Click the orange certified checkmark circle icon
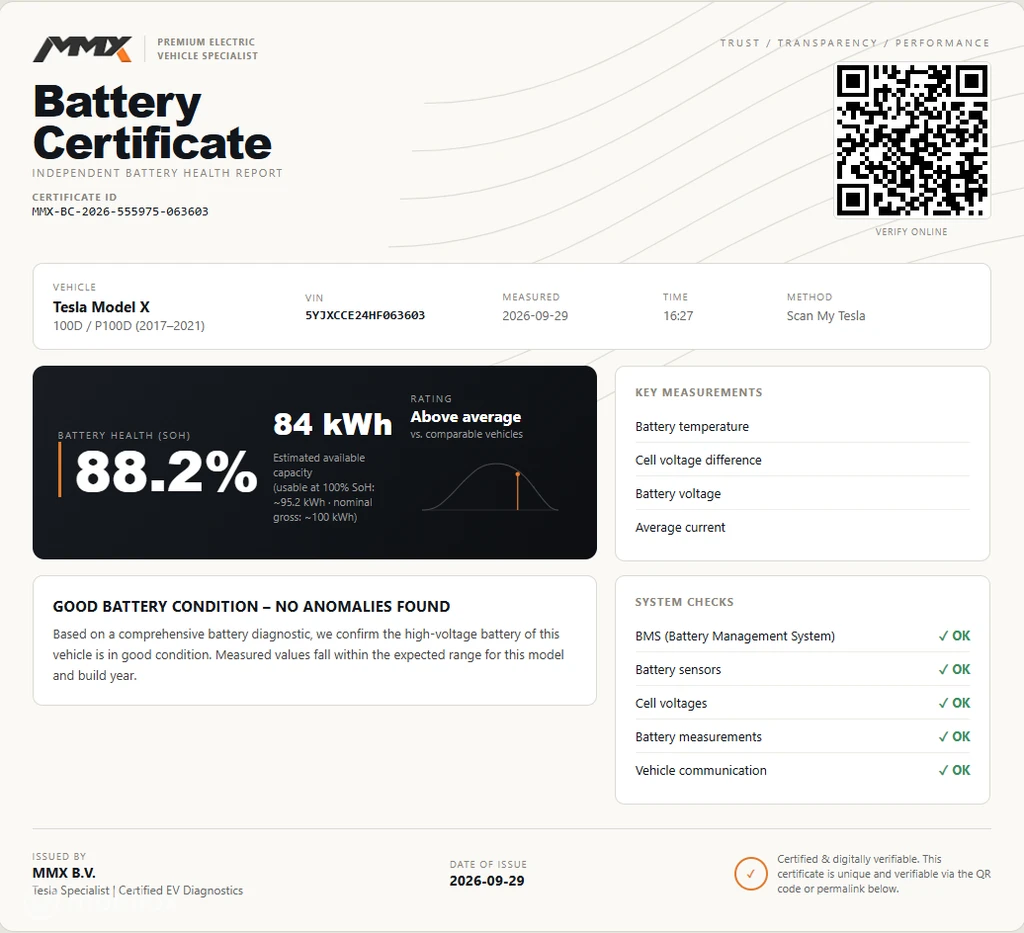Viewport: 1024px width, 933px height. click(750, 874)
